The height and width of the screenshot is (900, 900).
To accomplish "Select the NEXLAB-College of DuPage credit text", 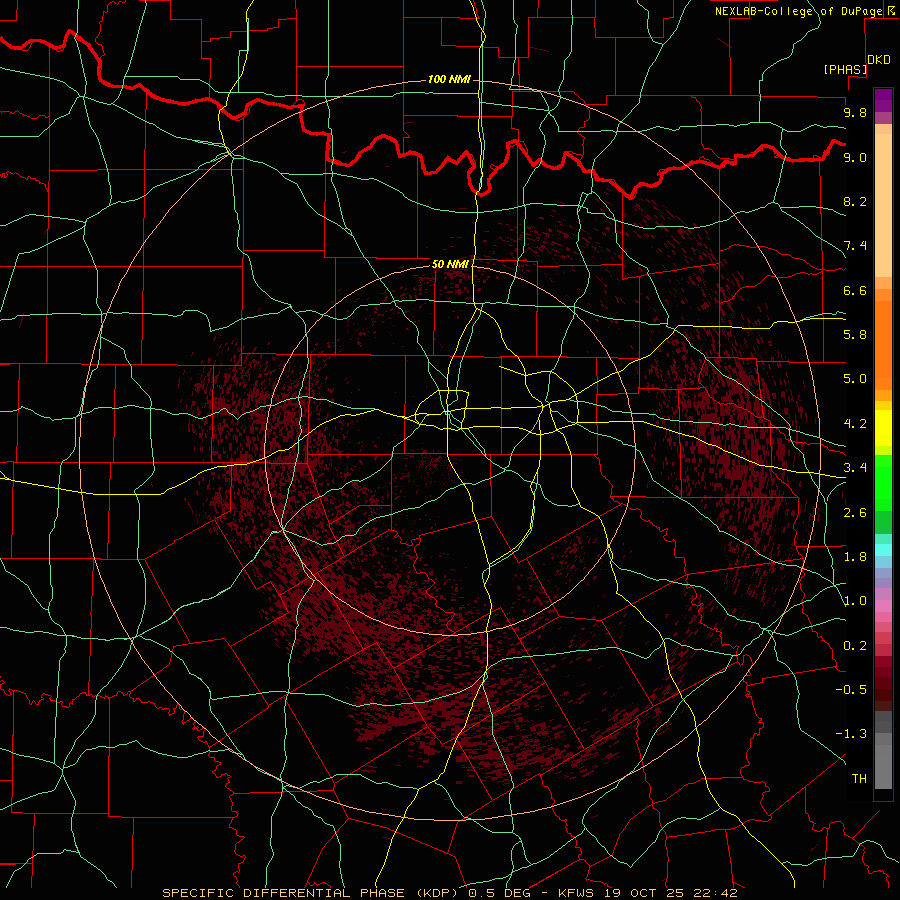I will pos(798,11).
